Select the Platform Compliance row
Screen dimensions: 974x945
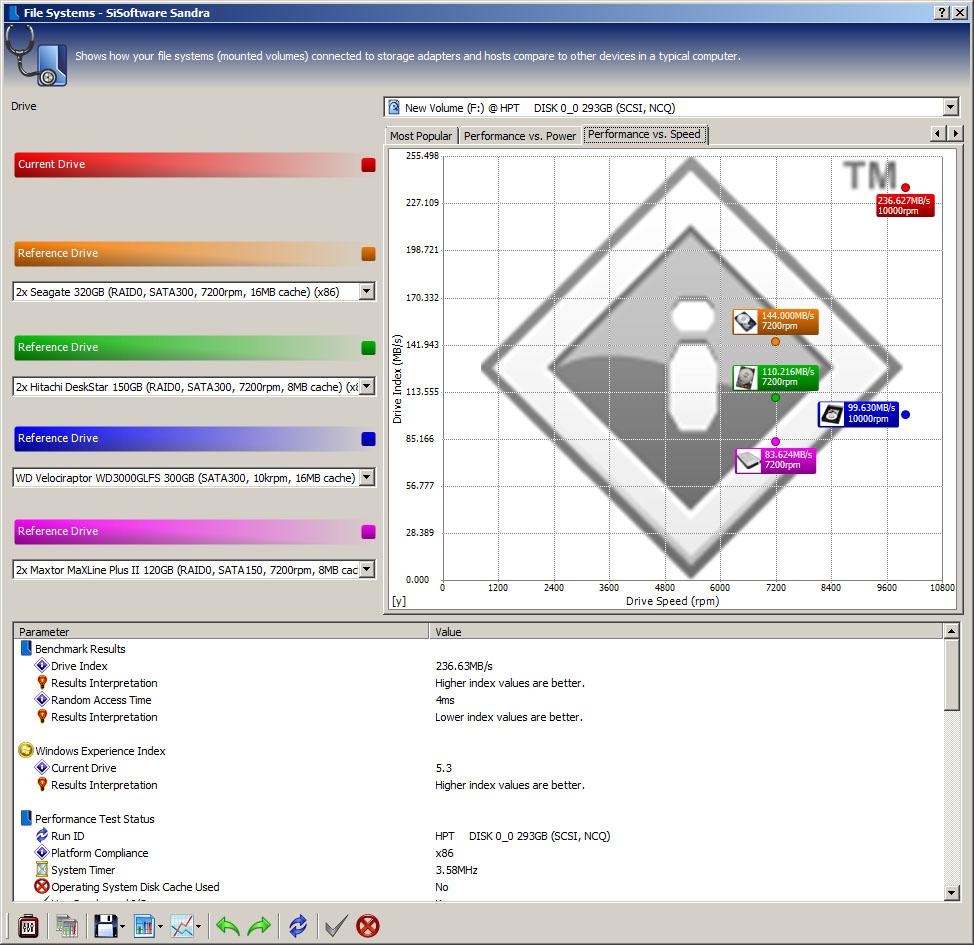478,852
